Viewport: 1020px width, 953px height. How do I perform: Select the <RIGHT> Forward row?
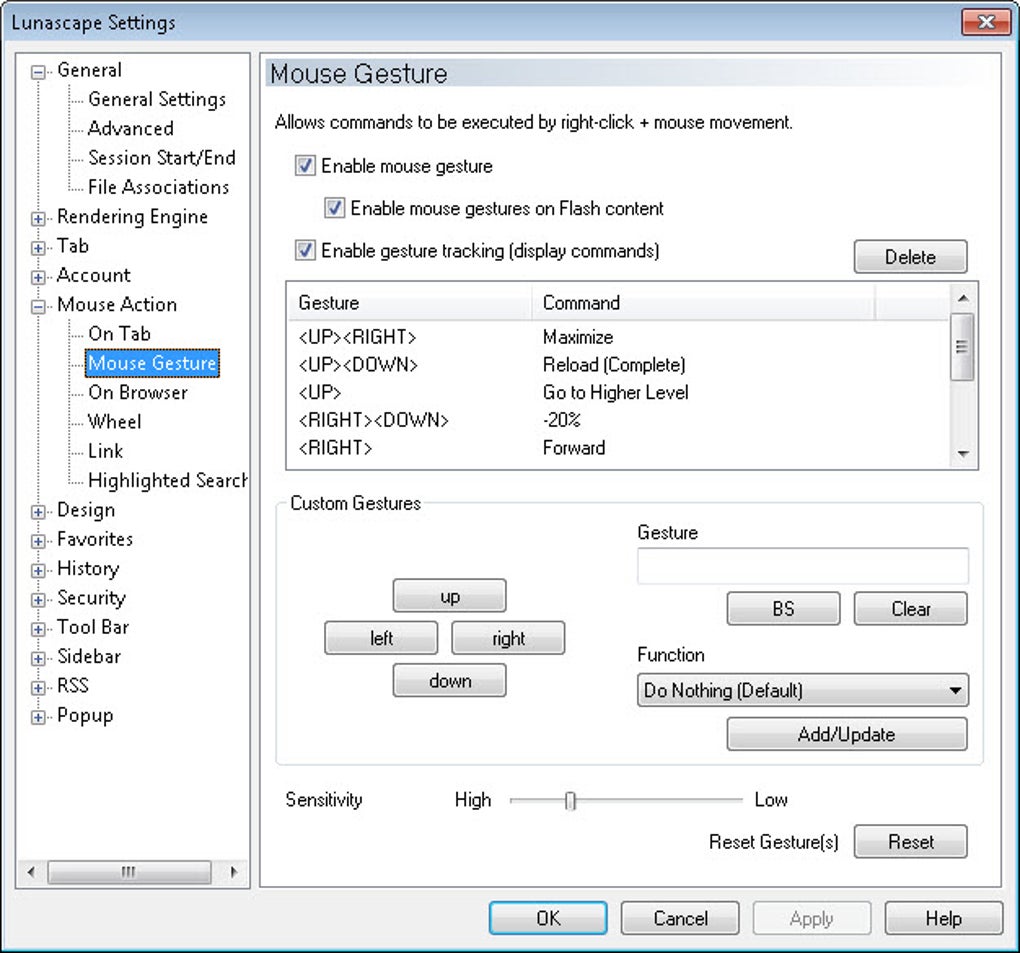click(618, 448)
